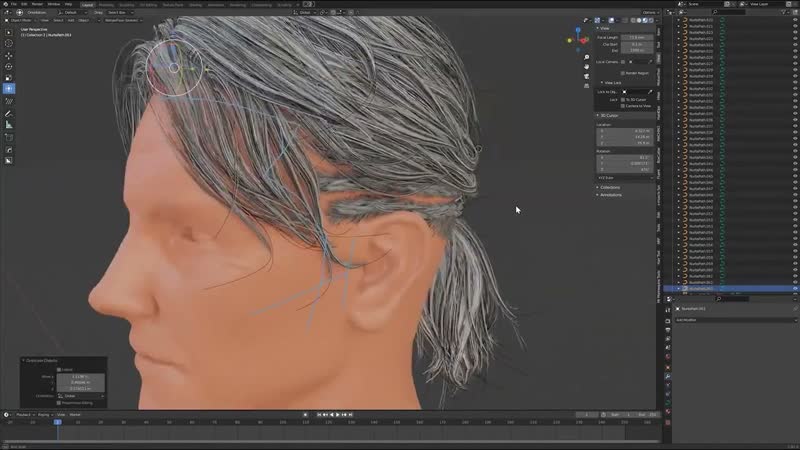
Task: Toggle viewport overlays button
Action: (612, 20)
